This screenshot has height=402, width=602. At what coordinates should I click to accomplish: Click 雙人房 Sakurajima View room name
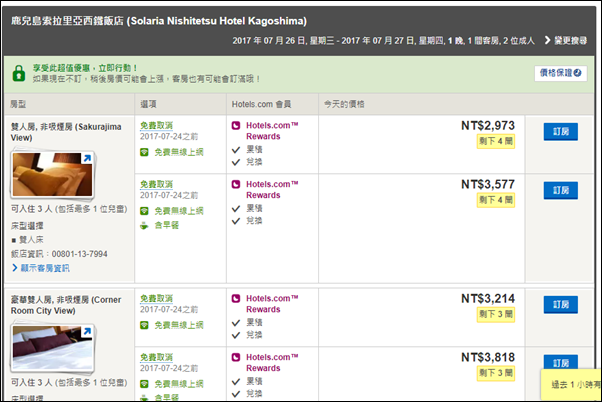[66, 132]
